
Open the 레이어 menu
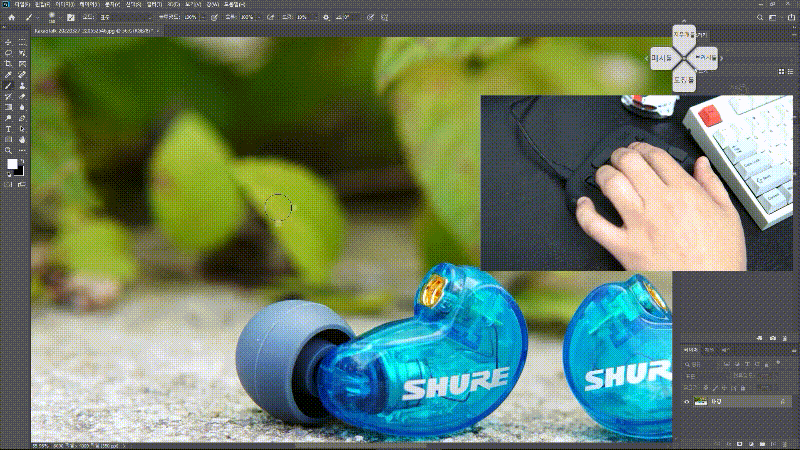click(88, 4)
